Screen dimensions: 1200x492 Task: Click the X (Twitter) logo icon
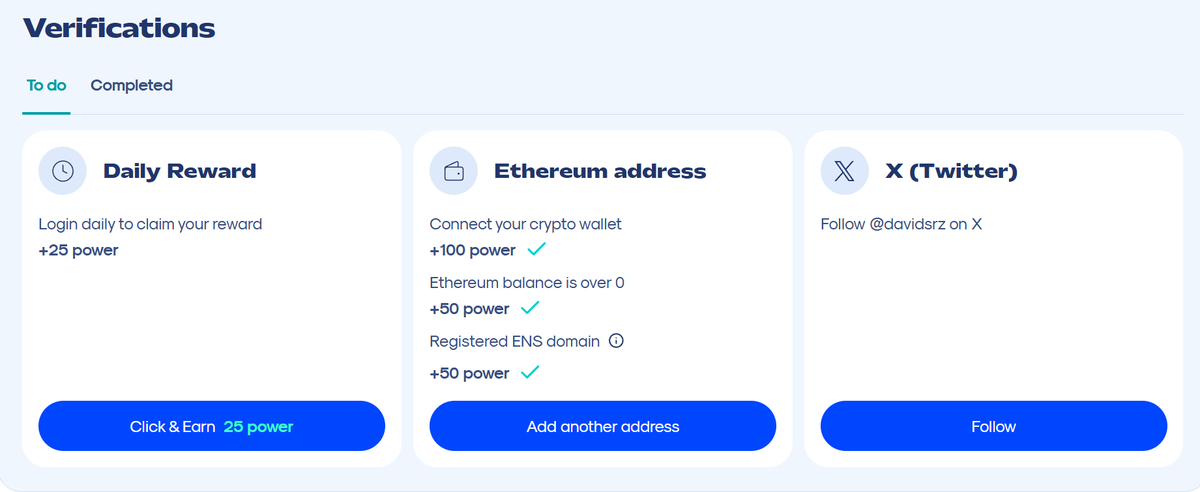click(845, 171)
